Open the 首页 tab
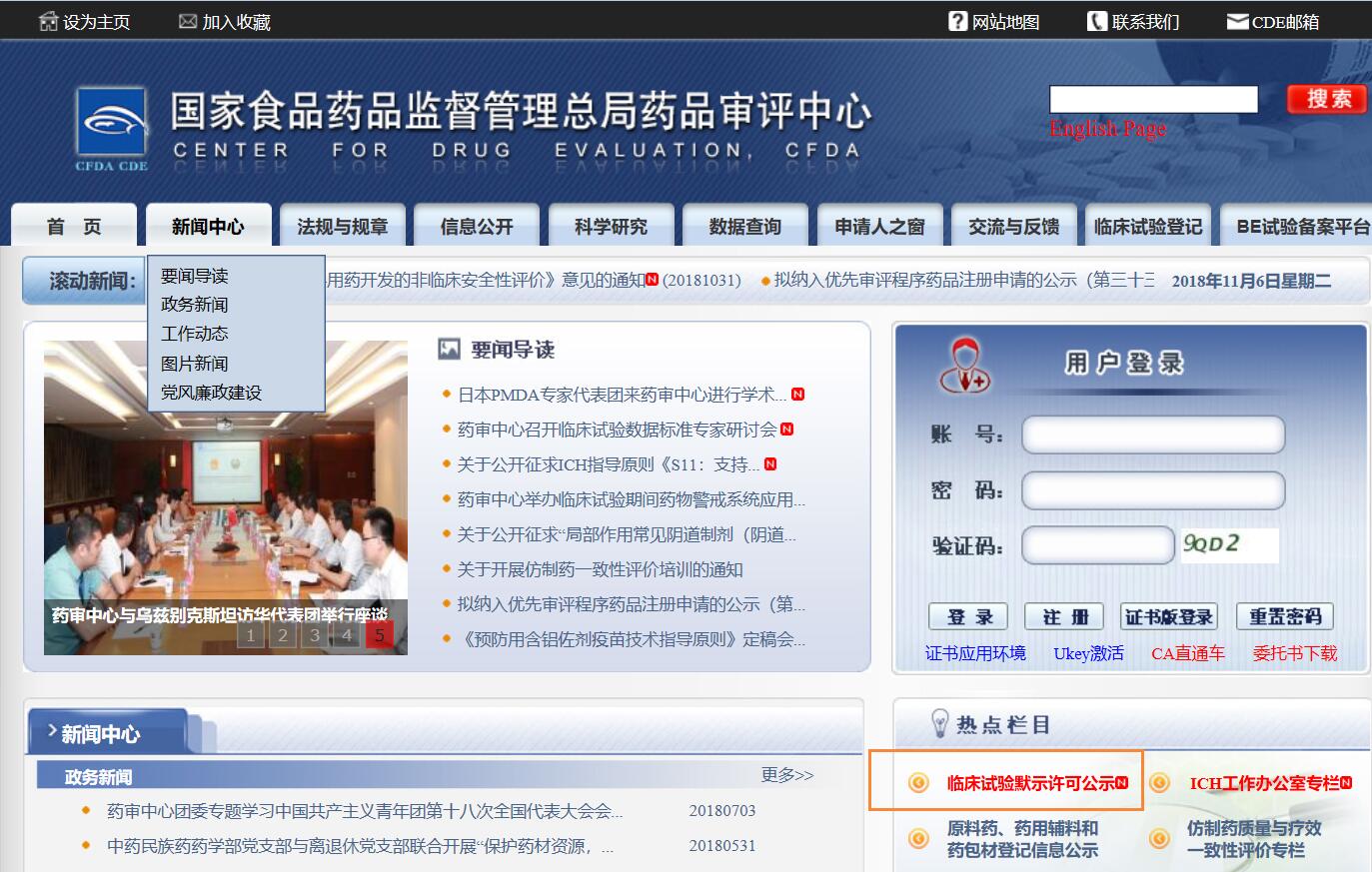The height and width of the screenshot is (872, 1372). click(x=74, y=226)
